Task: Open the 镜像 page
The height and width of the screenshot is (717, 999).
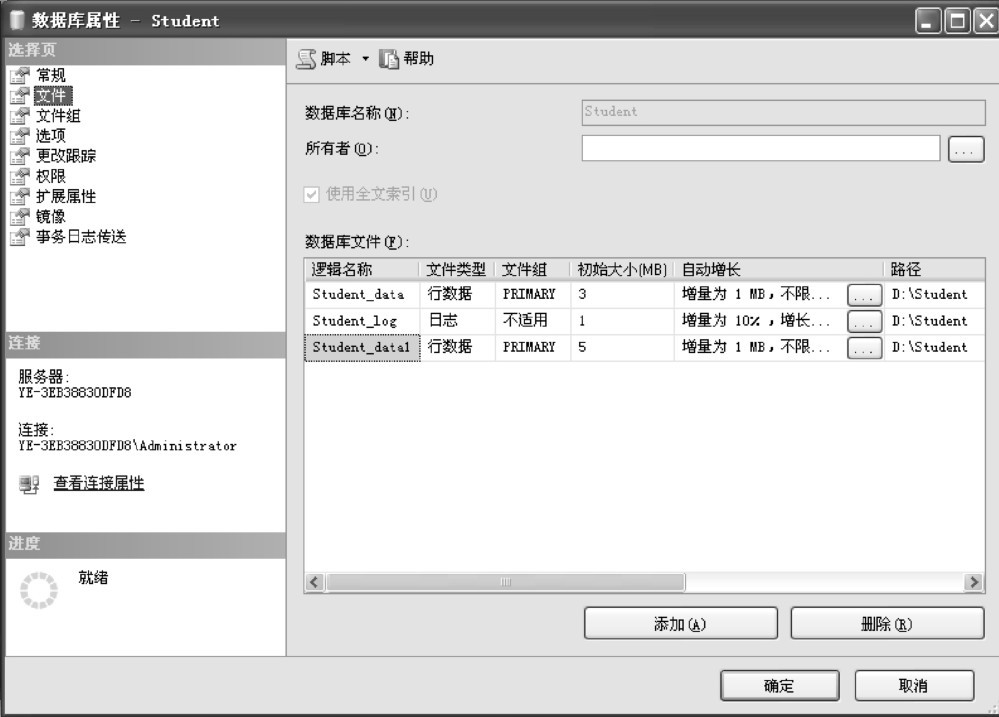Action: coord(50,216)
